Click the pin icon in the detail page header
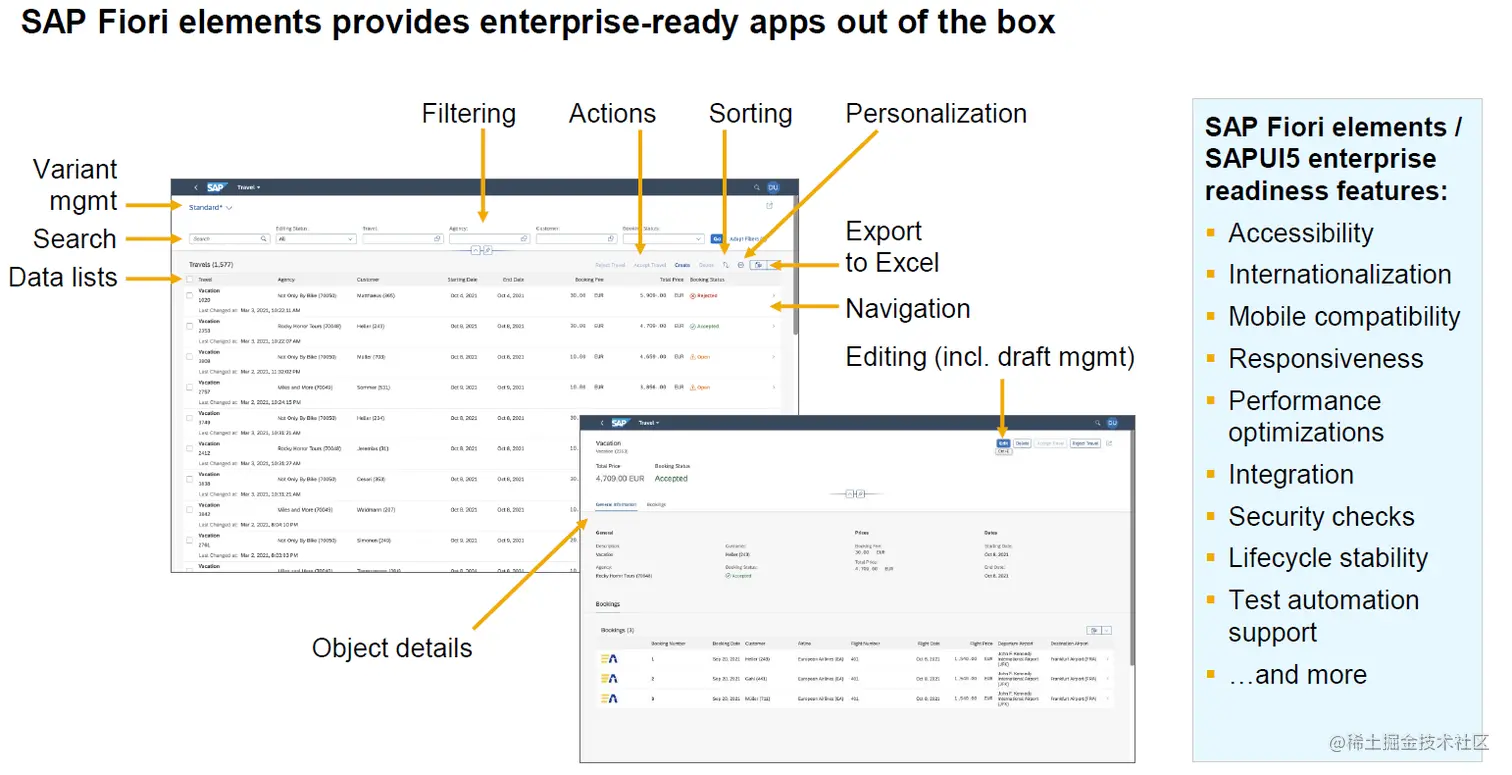 coord(861,494)
